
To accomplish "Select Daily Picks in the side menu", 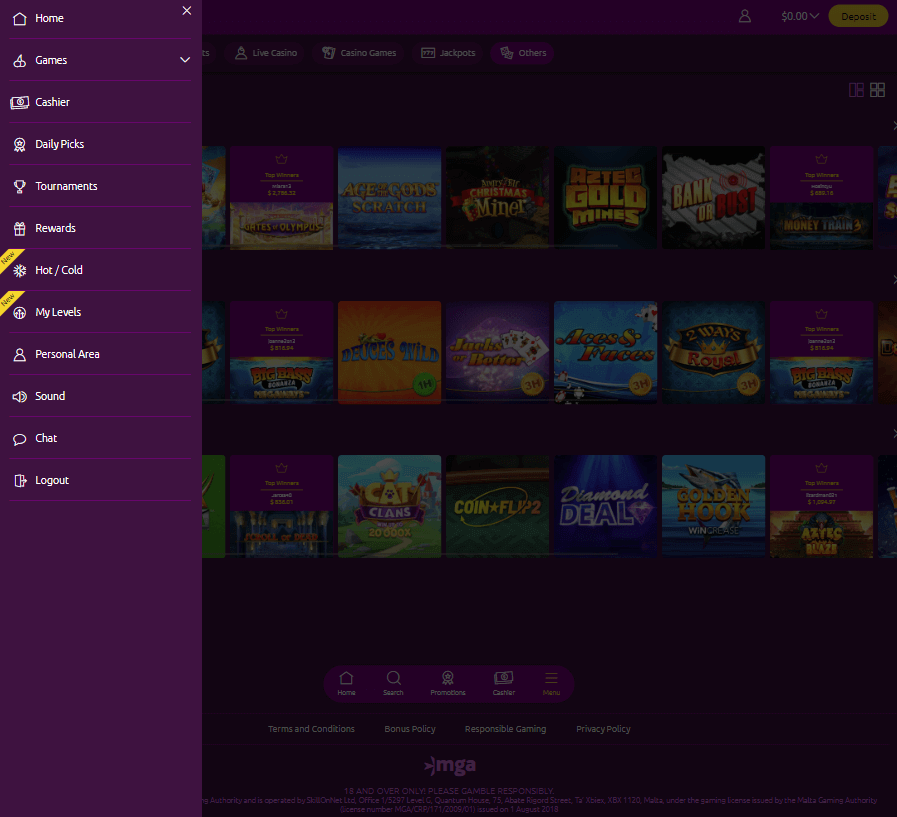I will click(x=100, y=144).
